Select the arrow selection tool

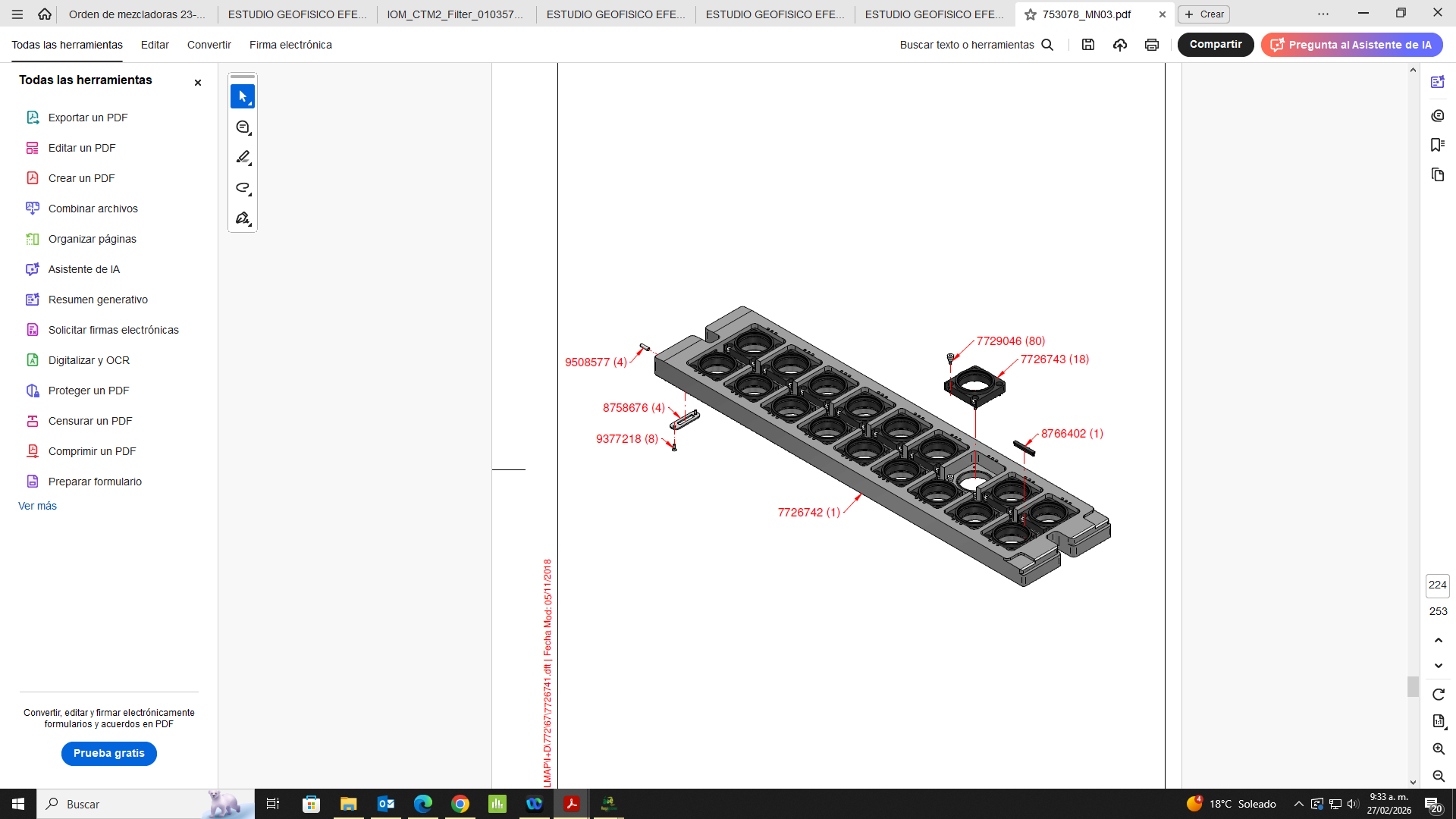(x=243, y=96)
